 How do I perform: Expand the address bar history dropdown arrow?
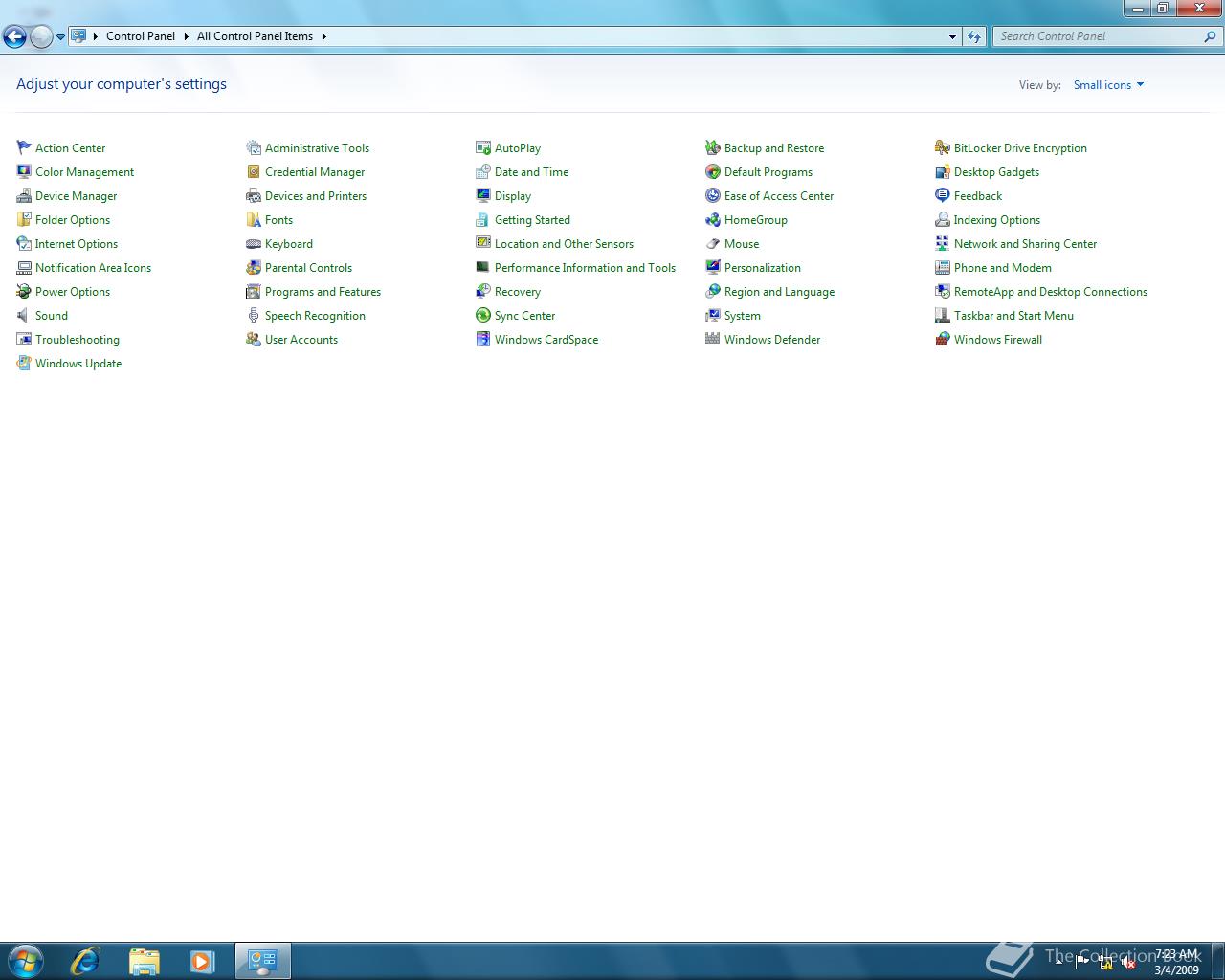click(952, 36)
